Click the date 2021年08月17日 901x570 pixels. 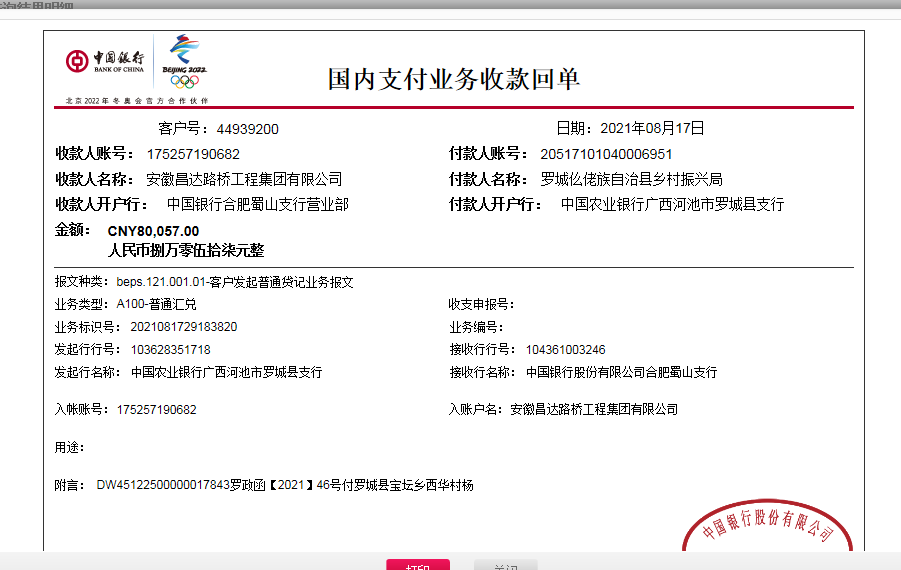[652, 128]
